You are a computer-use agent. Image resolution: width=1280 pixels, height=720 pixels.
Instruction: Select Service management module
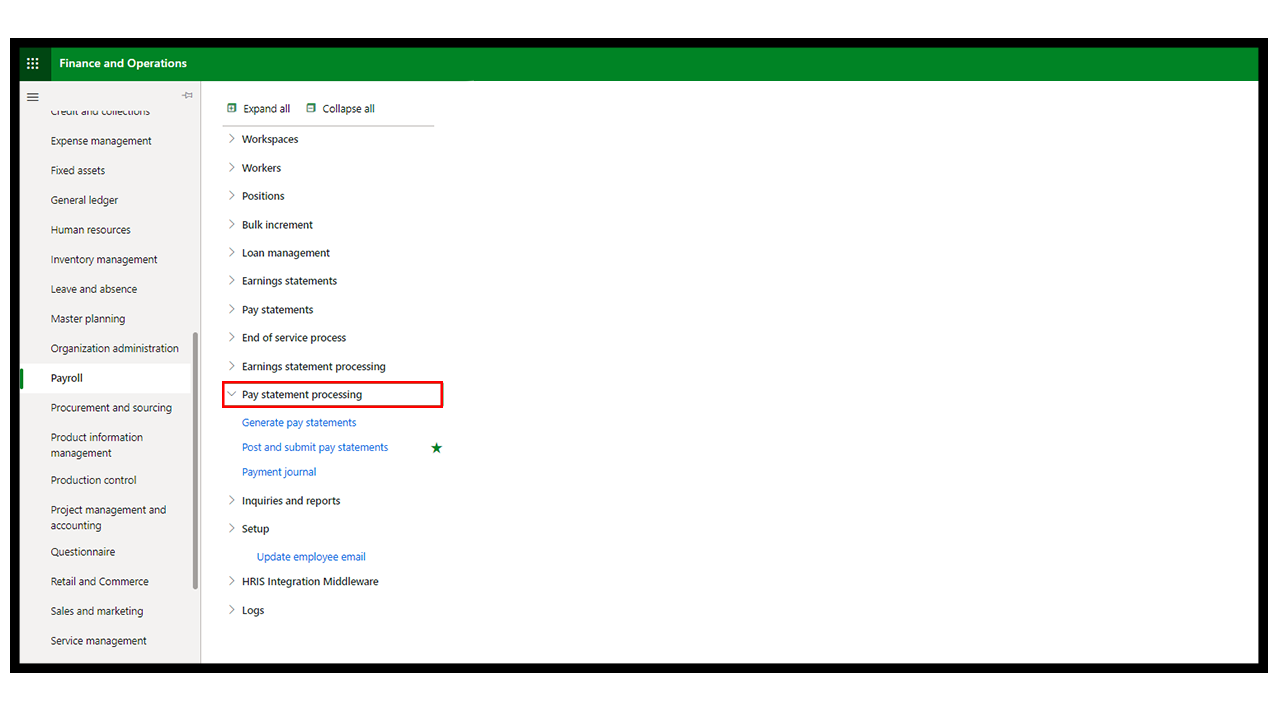[x=99, y=641]
